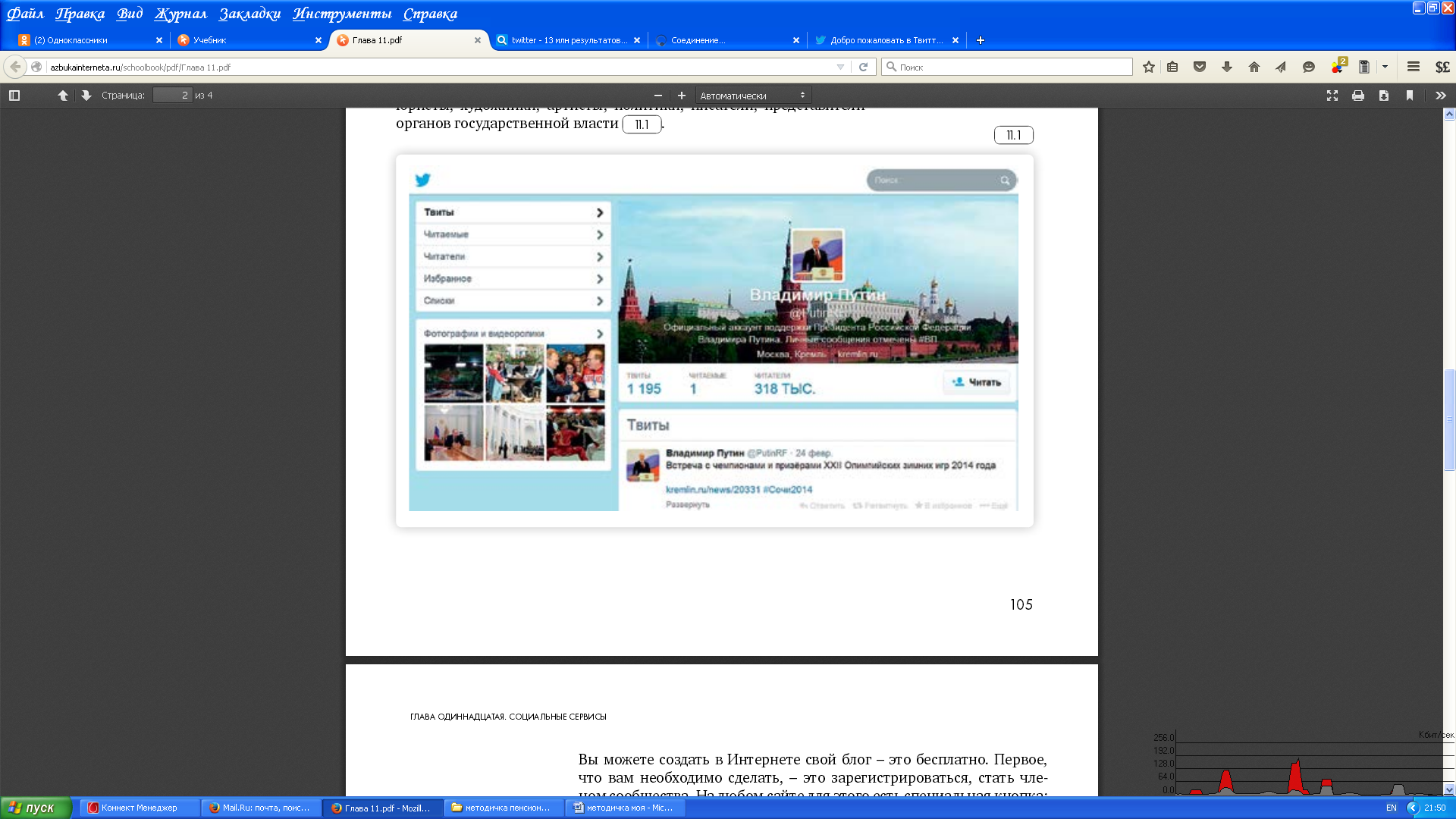Zoom in with the plus button
1456x819 pixels.
[x=682, y=96]
